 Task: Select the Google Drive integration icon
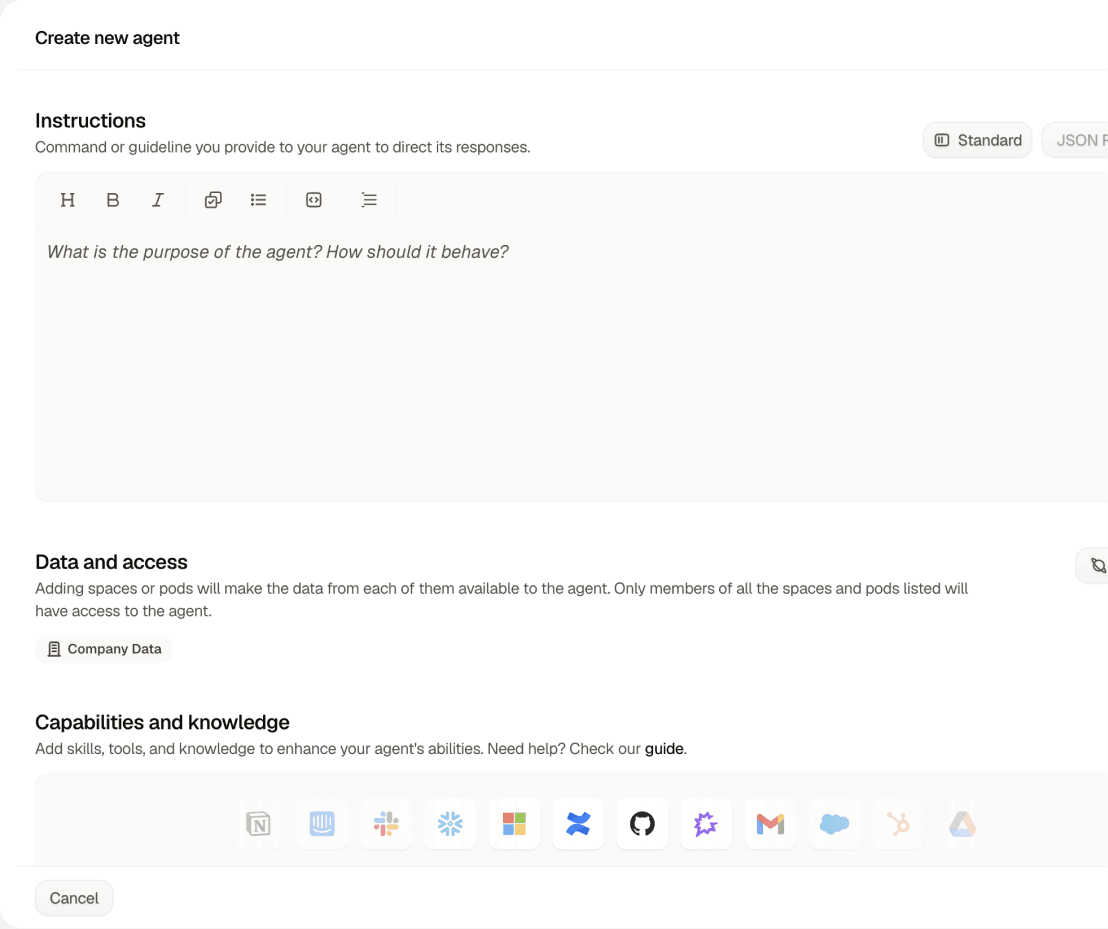click(962, 824)
